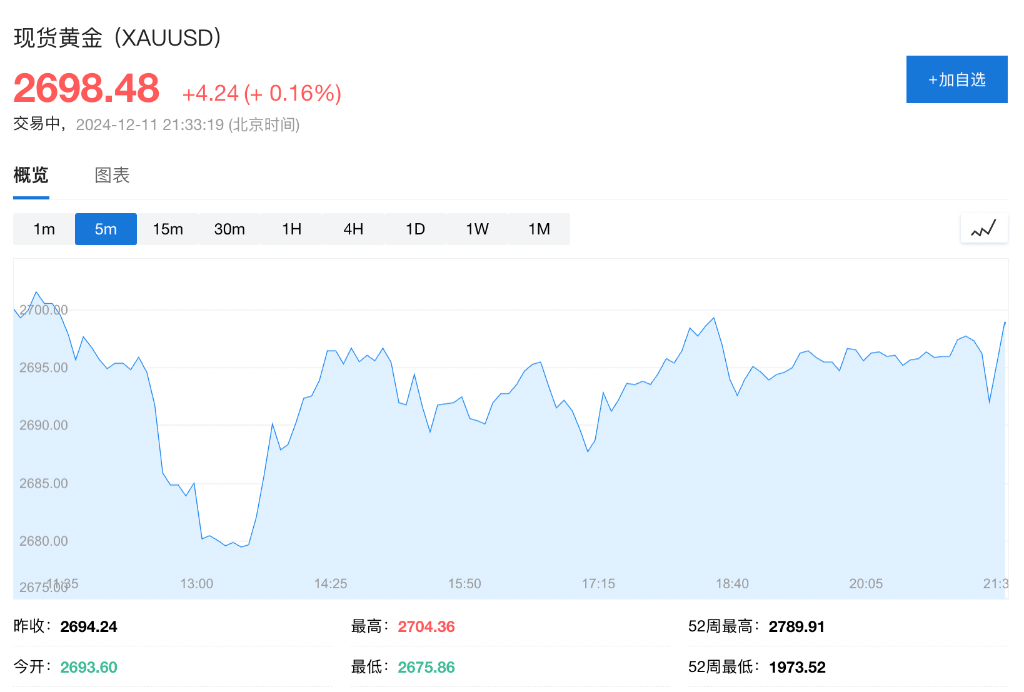Choose the 30m timeframe
Image resolution: width=1024 pixels, height=692 pixels.
tap(230, 229)
